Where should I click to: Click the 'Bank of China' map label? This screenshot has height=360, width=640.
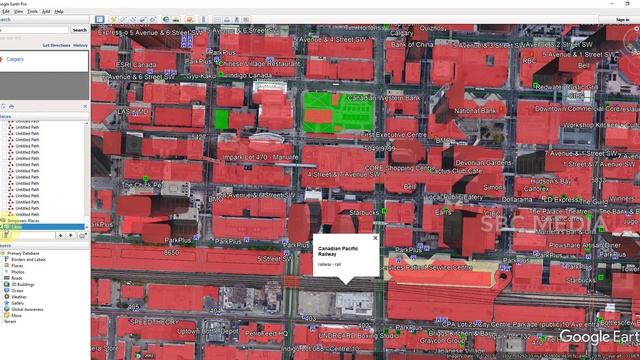coord(412,44)
